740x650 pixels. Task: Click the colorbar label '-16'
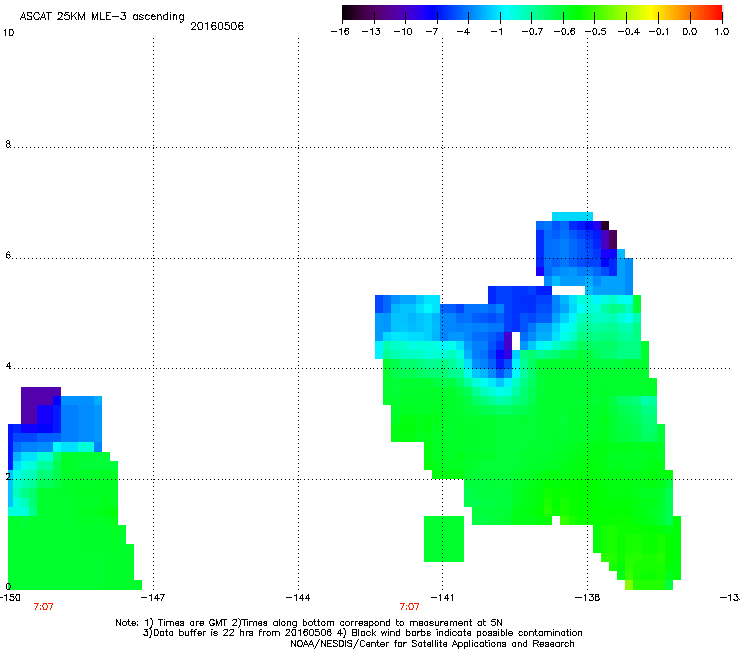[x=340, y=32]
